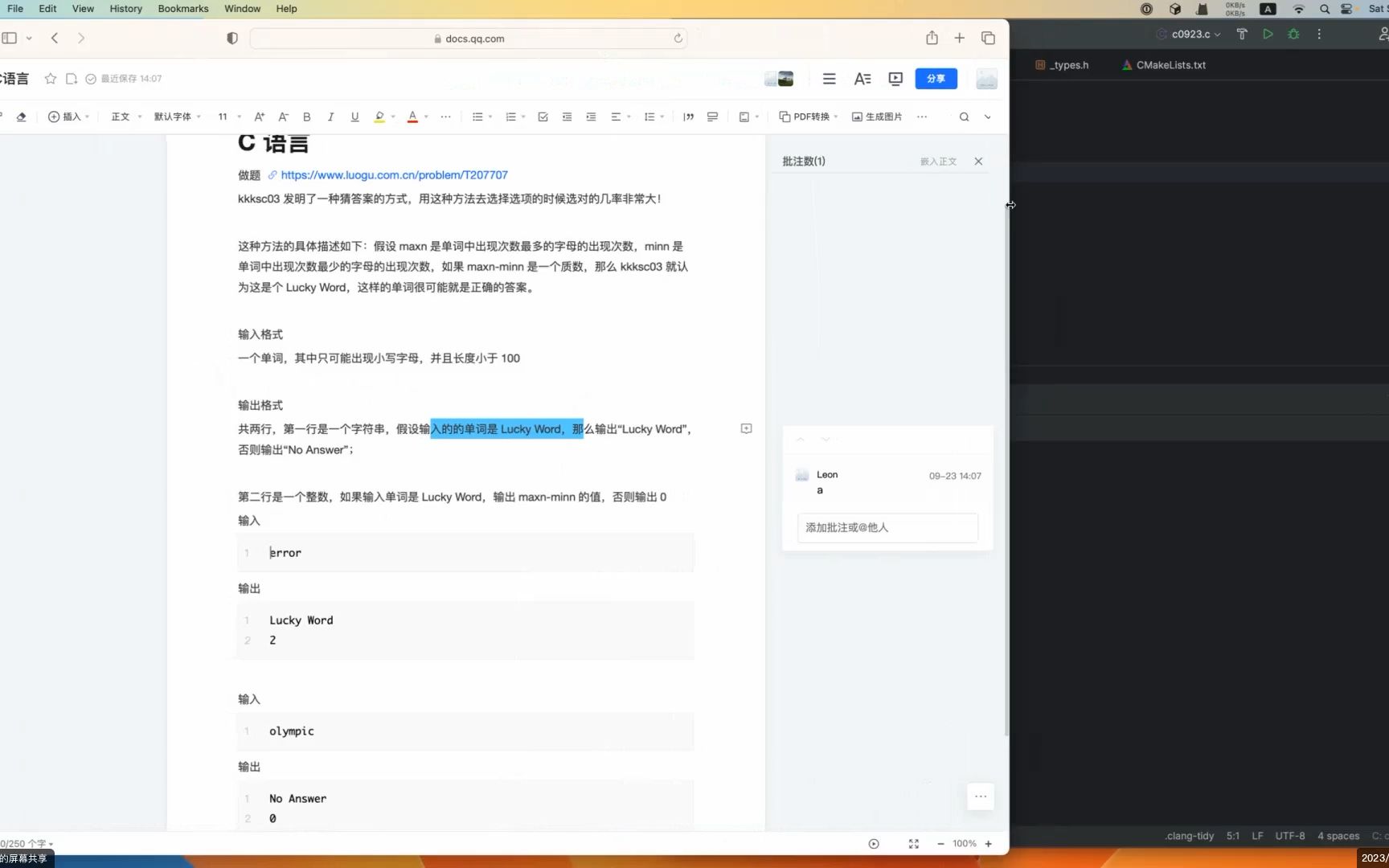This screenshot has height=868, width=1389.
Task: Select the italic formatting icon
Action: [x=330, y=117]
